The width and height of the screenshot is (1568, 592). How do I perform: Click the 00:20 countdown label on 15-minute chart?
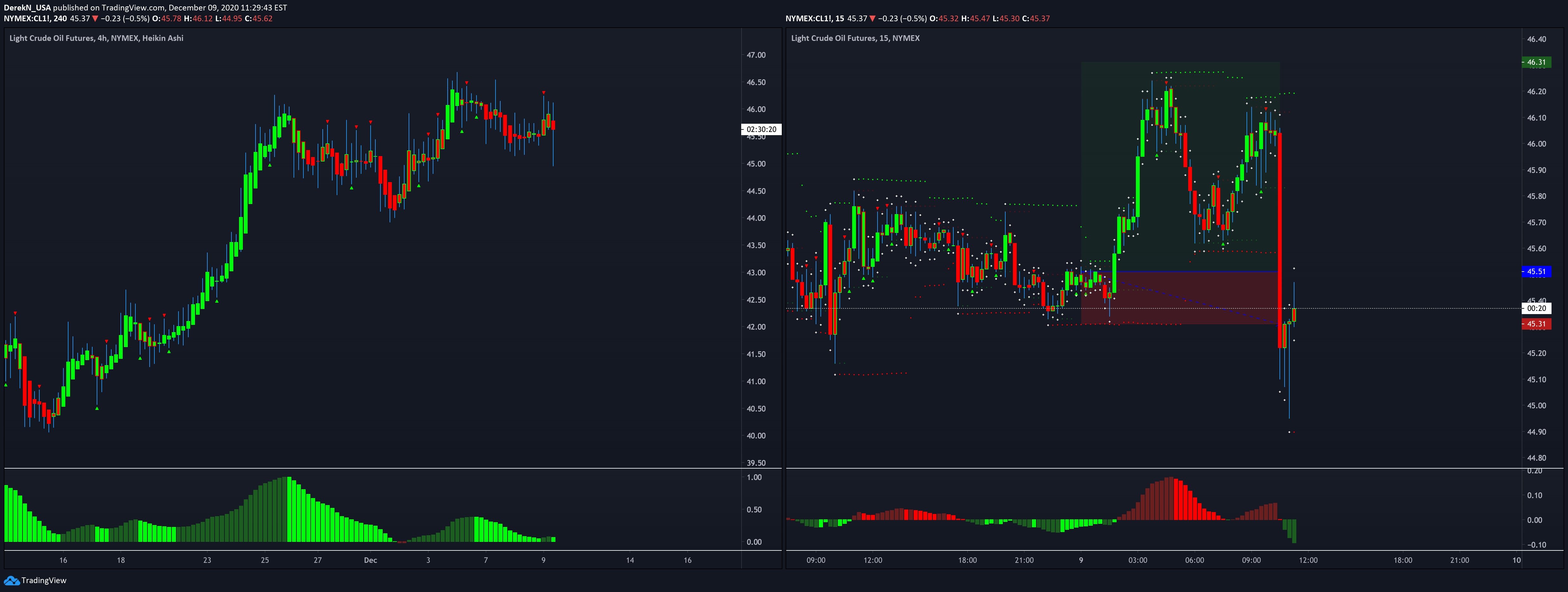coord(1536,308)
